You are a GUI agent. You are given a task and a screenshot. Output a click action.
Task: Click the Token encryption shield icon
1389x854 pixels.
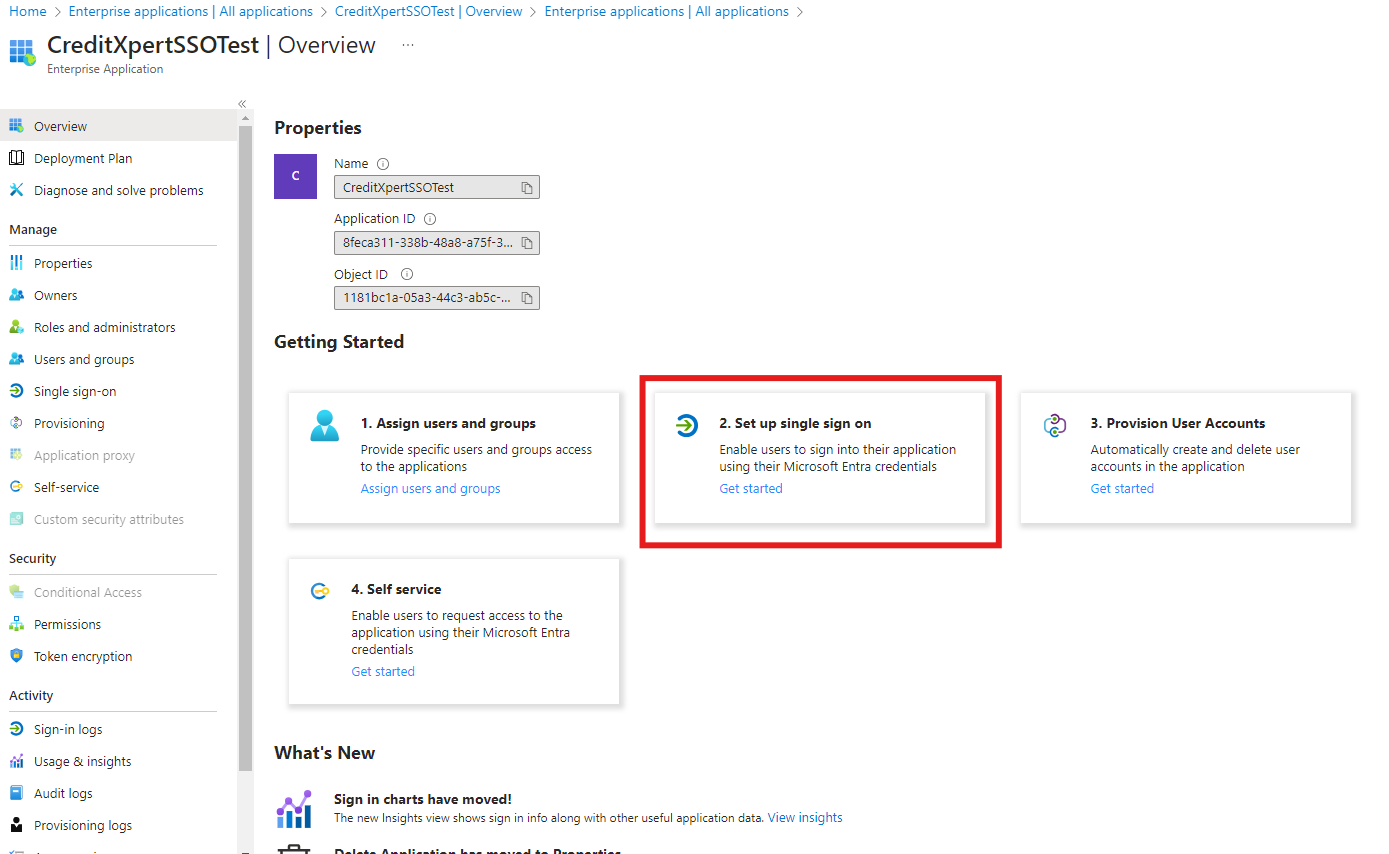(x=16, y=656)
